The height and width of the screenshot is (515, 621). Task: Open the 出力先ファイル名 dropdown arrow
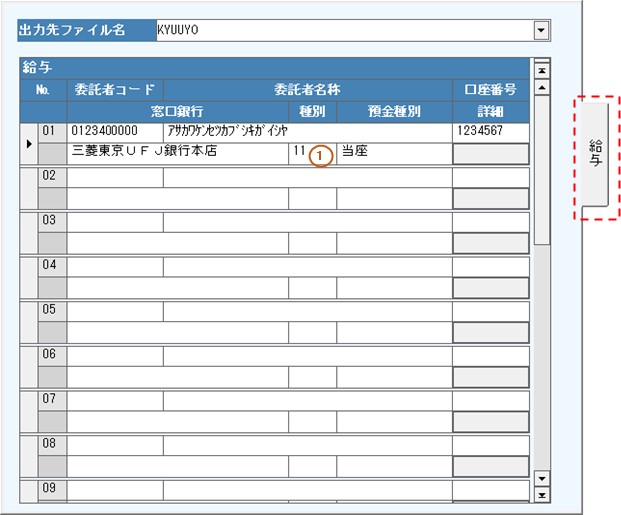(542, 31)
